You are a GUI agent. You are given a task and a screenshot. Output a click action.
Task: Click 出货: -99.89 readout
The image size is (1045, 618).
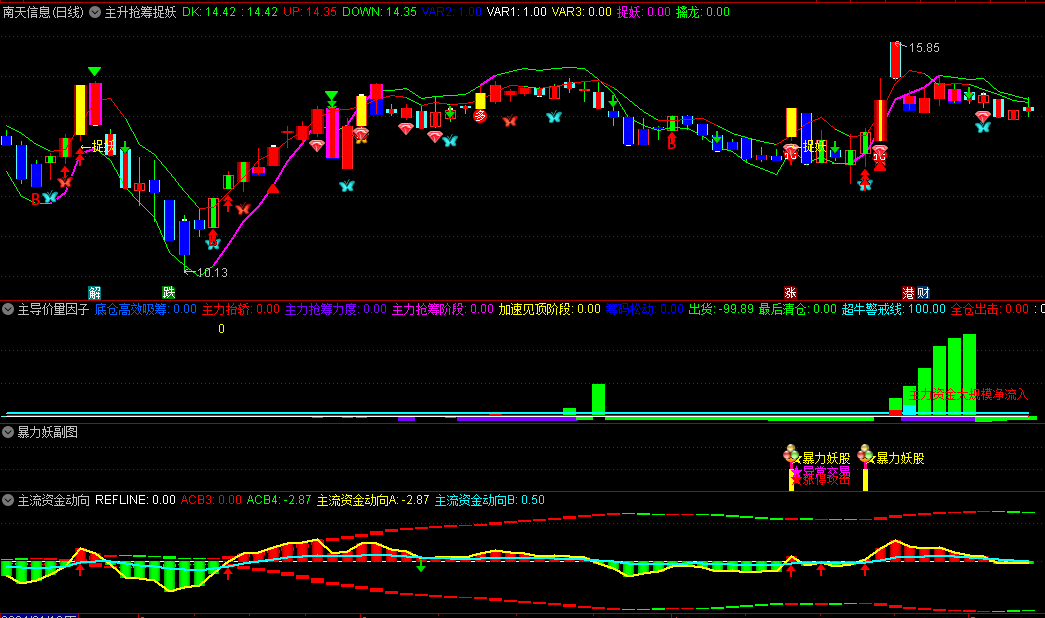pyautogui.click(x=721, y=309)
